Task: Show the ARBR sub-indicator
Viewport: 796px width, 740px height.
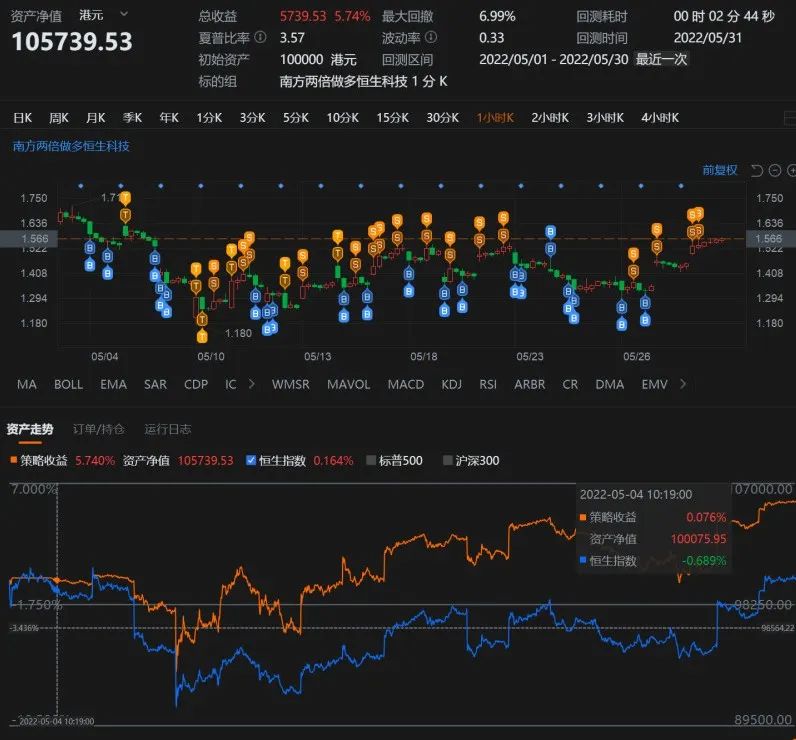Action: [529, 384]
